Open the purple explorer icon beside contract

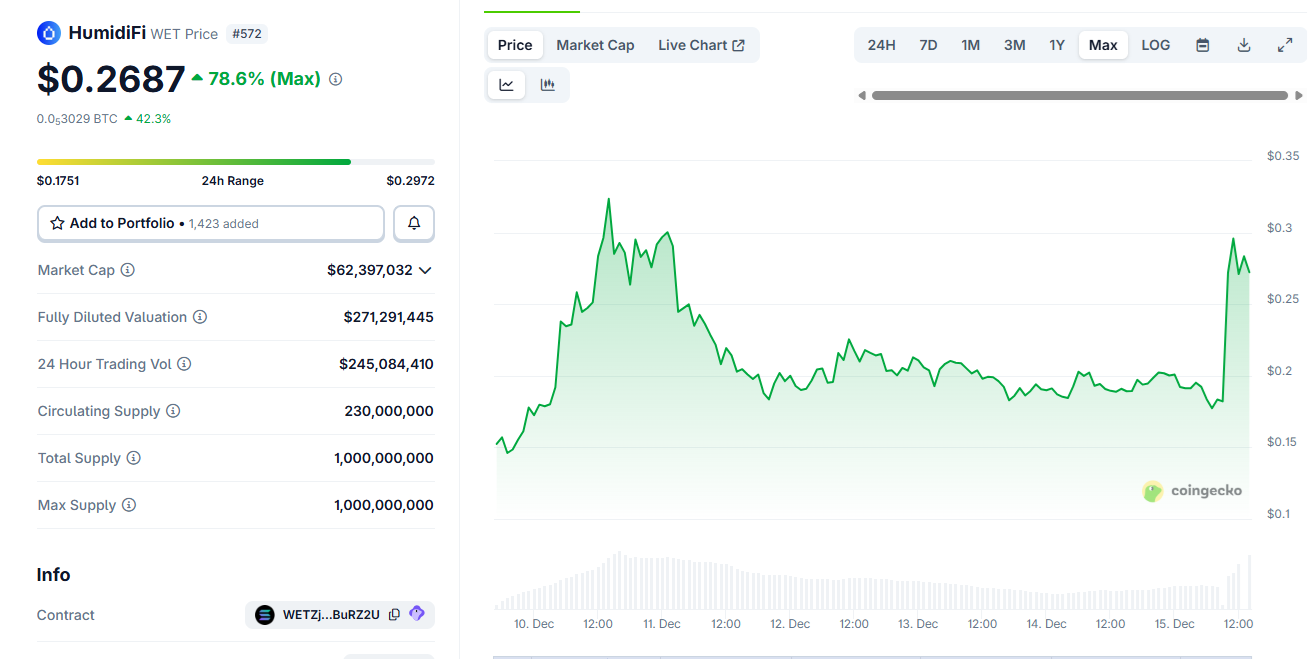[x=417, y=614]
